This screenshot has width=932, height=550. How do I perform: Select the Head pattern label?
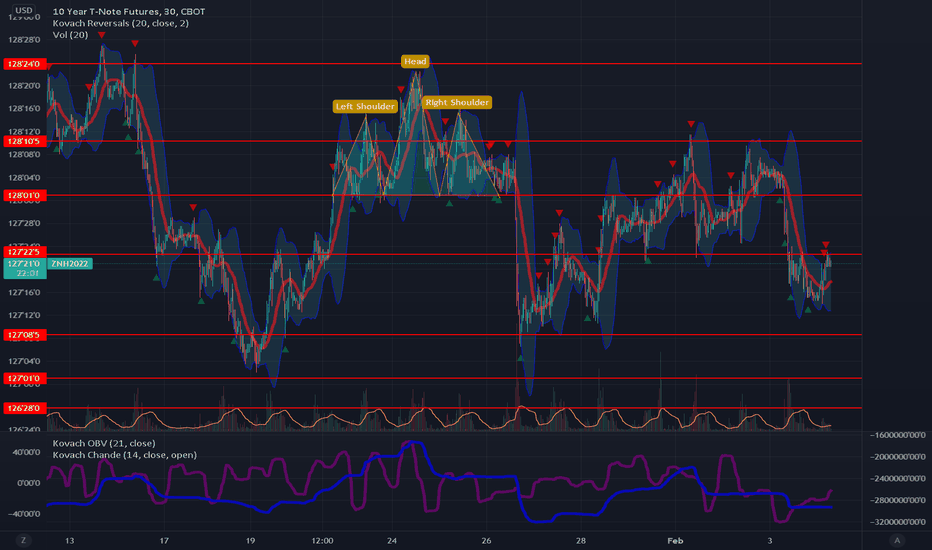tap(415, 61)
